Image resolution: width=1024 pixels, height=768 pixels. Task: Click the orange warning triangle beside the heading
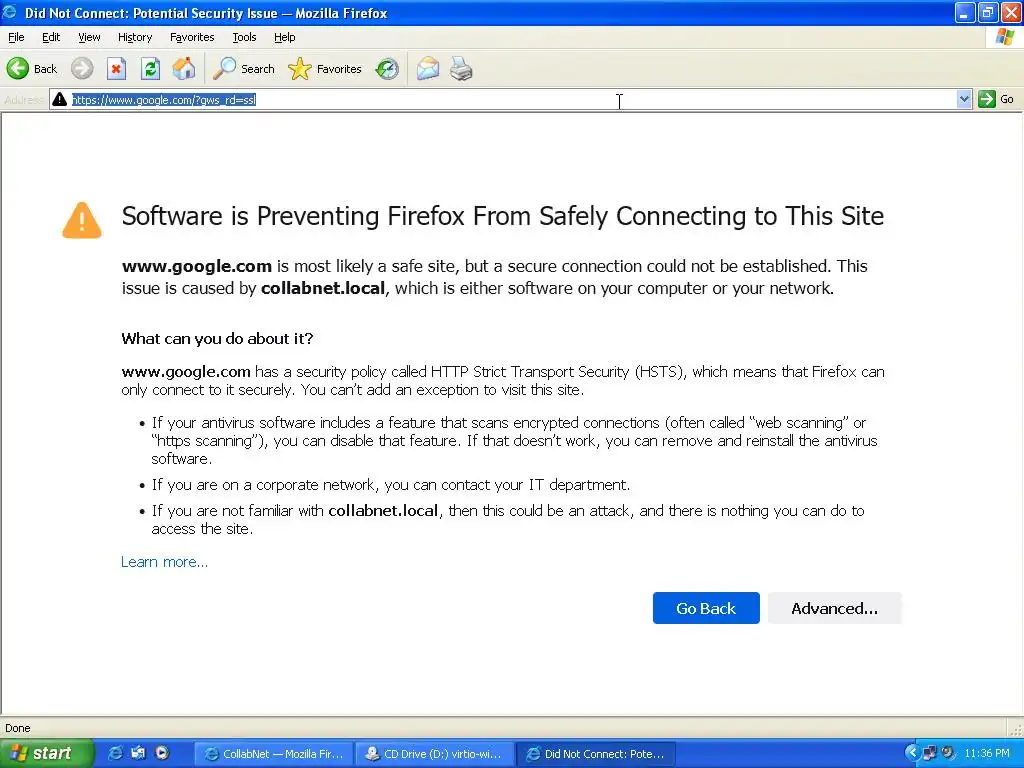tap(82, 220)
